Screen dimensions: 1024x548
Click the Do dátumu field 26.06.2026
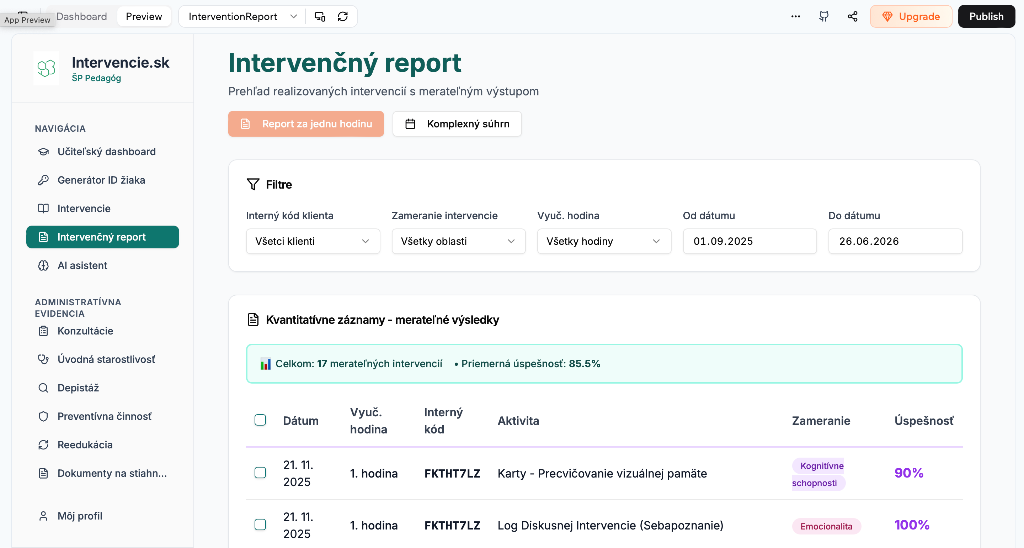(895, 241)
